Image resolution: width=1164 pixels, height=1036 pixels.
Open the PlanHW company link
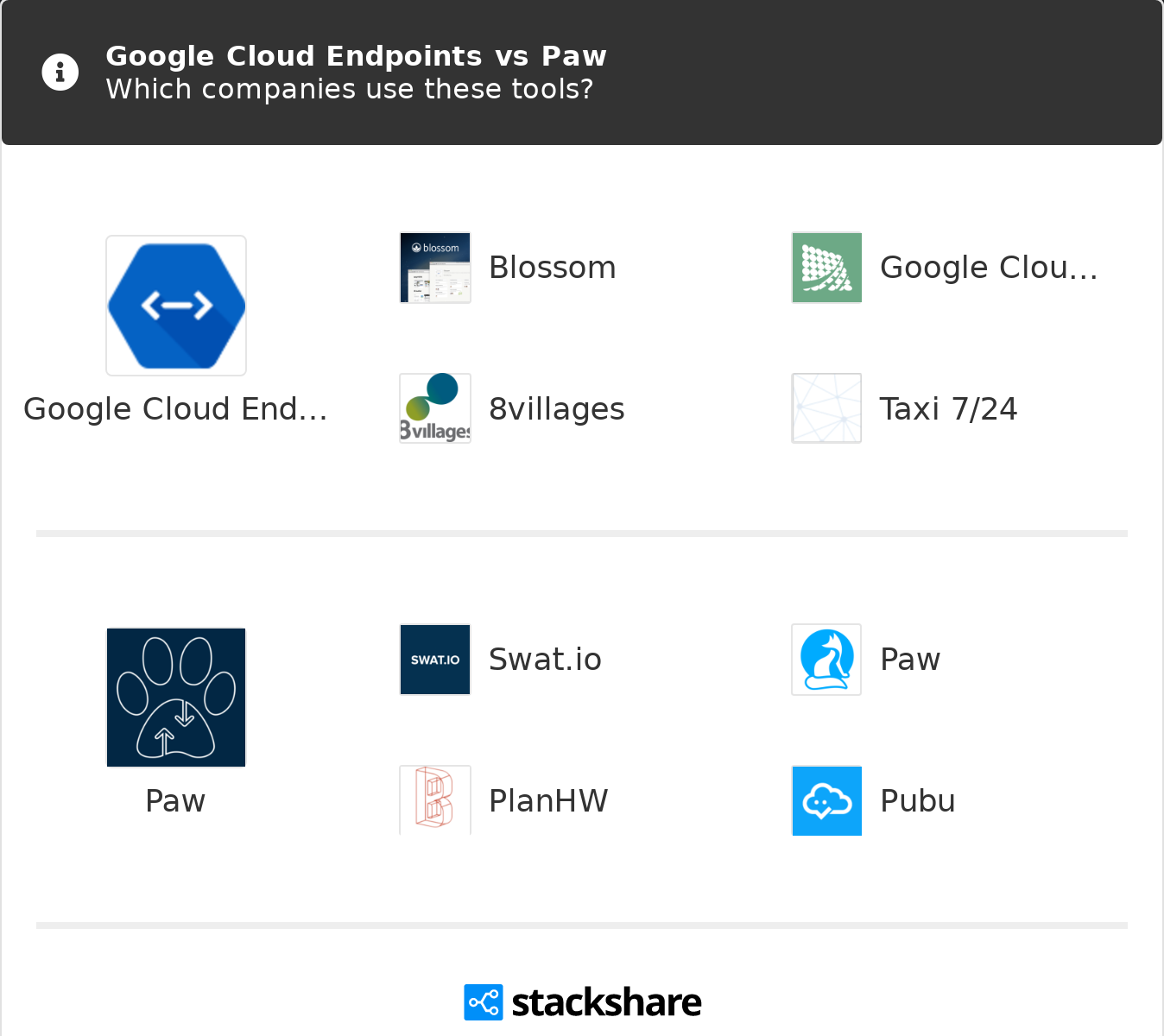(x=548, y=801)
